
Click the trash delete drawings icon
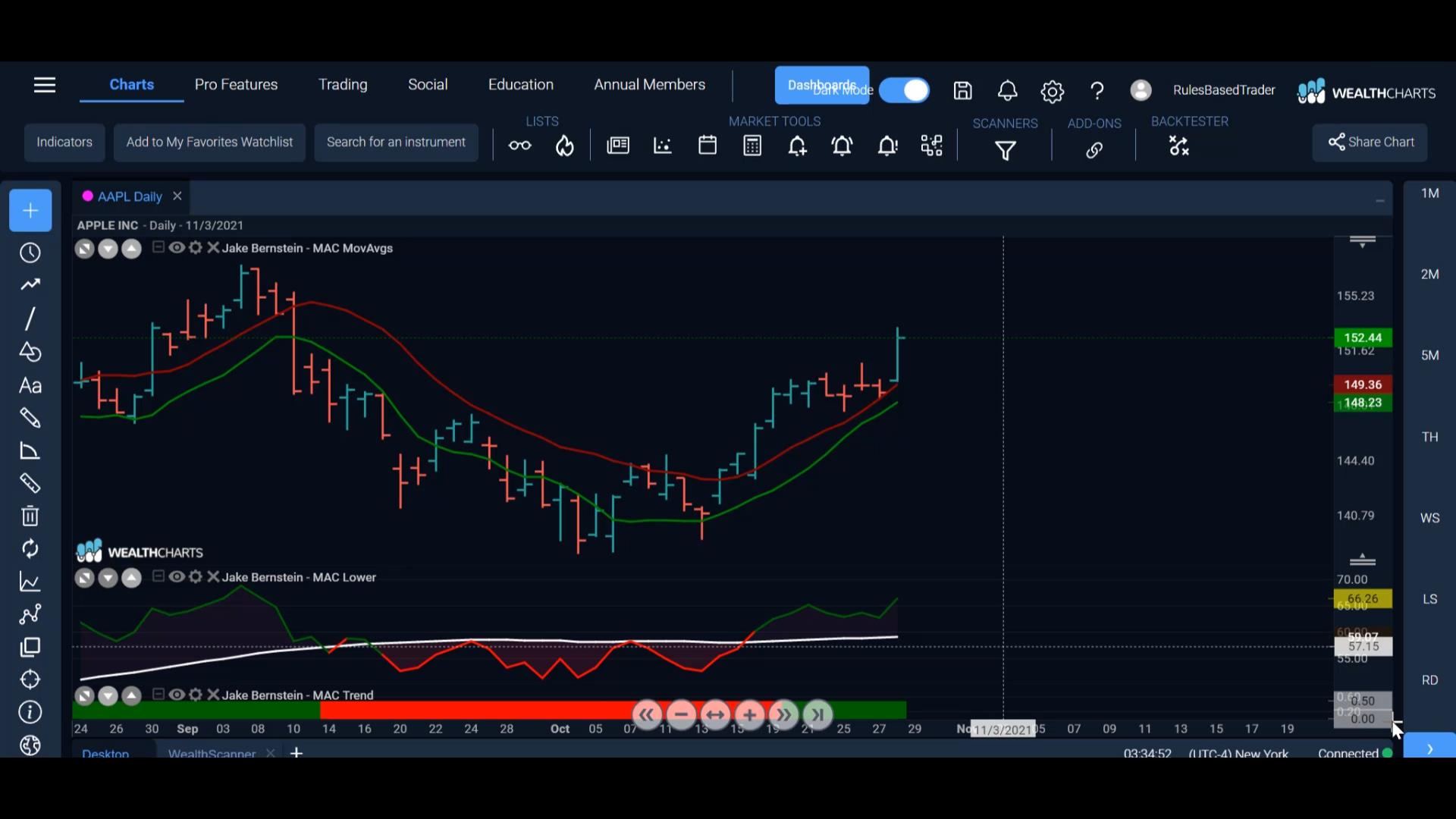(30, 516)
